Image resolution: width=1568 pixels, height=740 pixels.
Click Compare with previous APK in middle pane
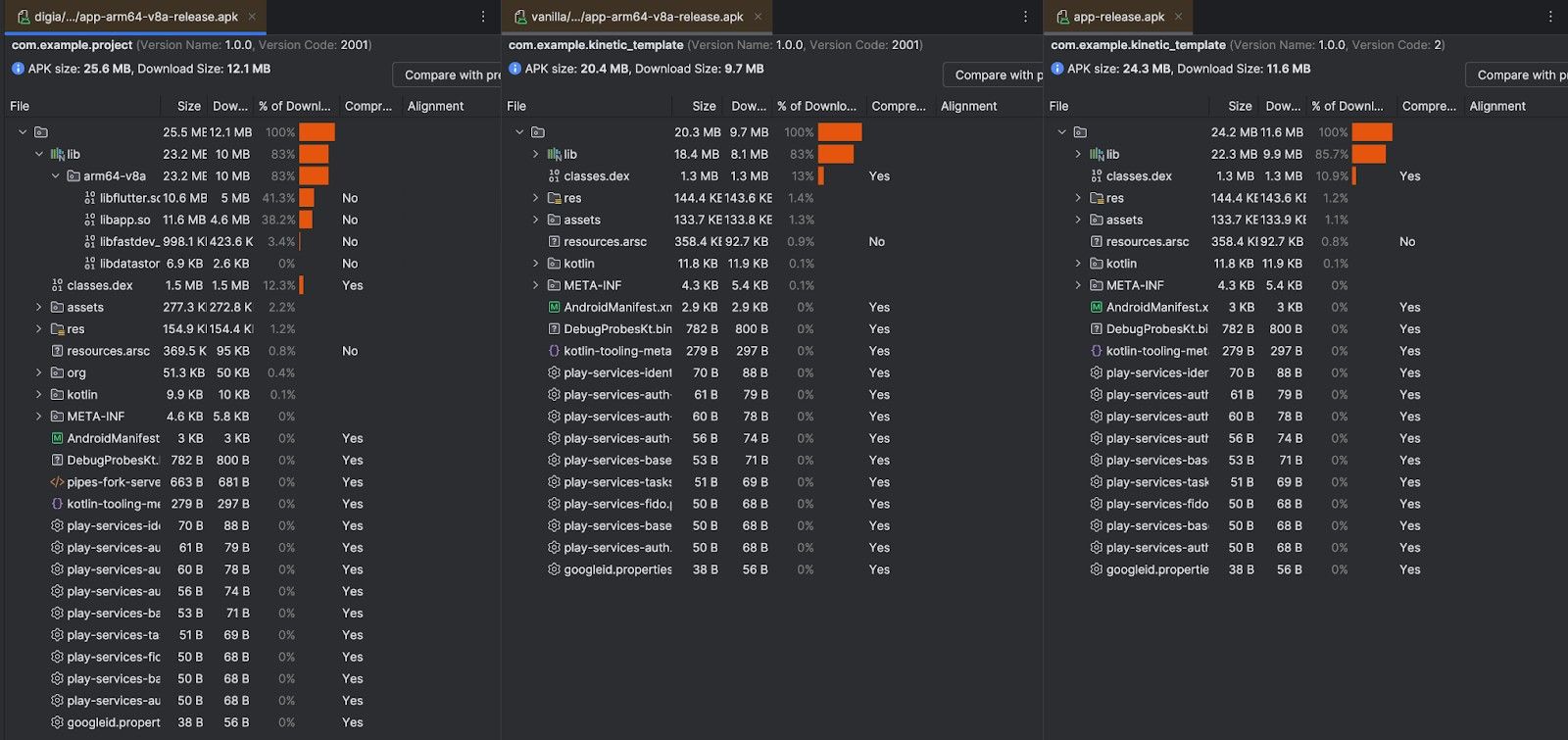click(x=993, y=74)
